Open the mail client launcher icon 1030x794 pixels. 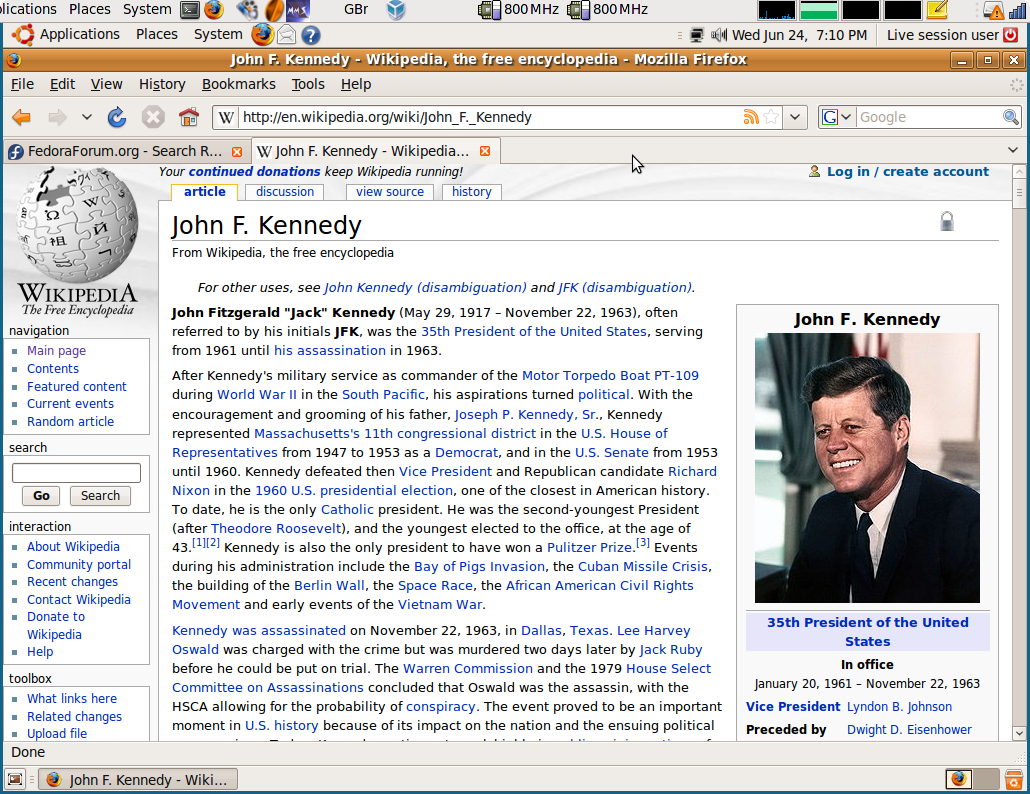pos(286,35)
